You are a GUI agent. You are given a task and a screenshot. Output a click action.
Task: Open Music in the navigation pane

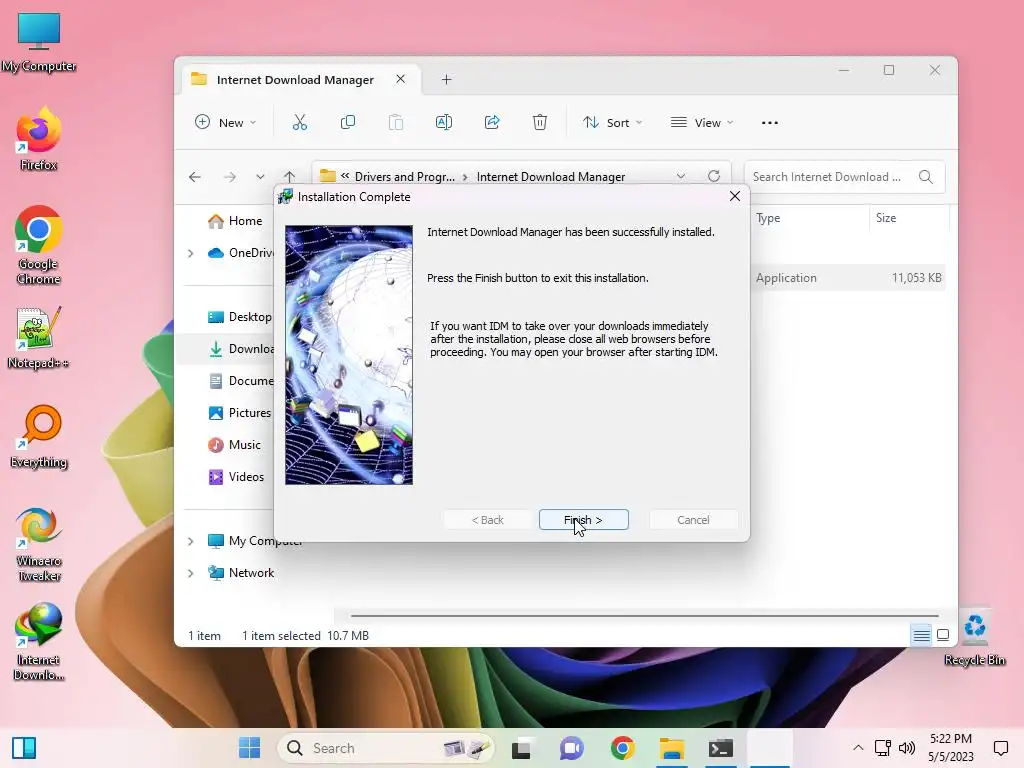pyautogui.click(x=234, y=445)
